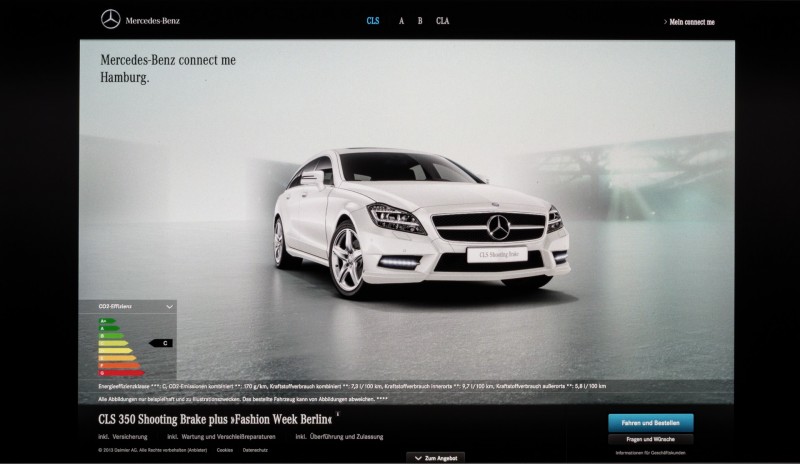Switch to the A model tab
The image size is (800, 464).
[x=402, y=21]
